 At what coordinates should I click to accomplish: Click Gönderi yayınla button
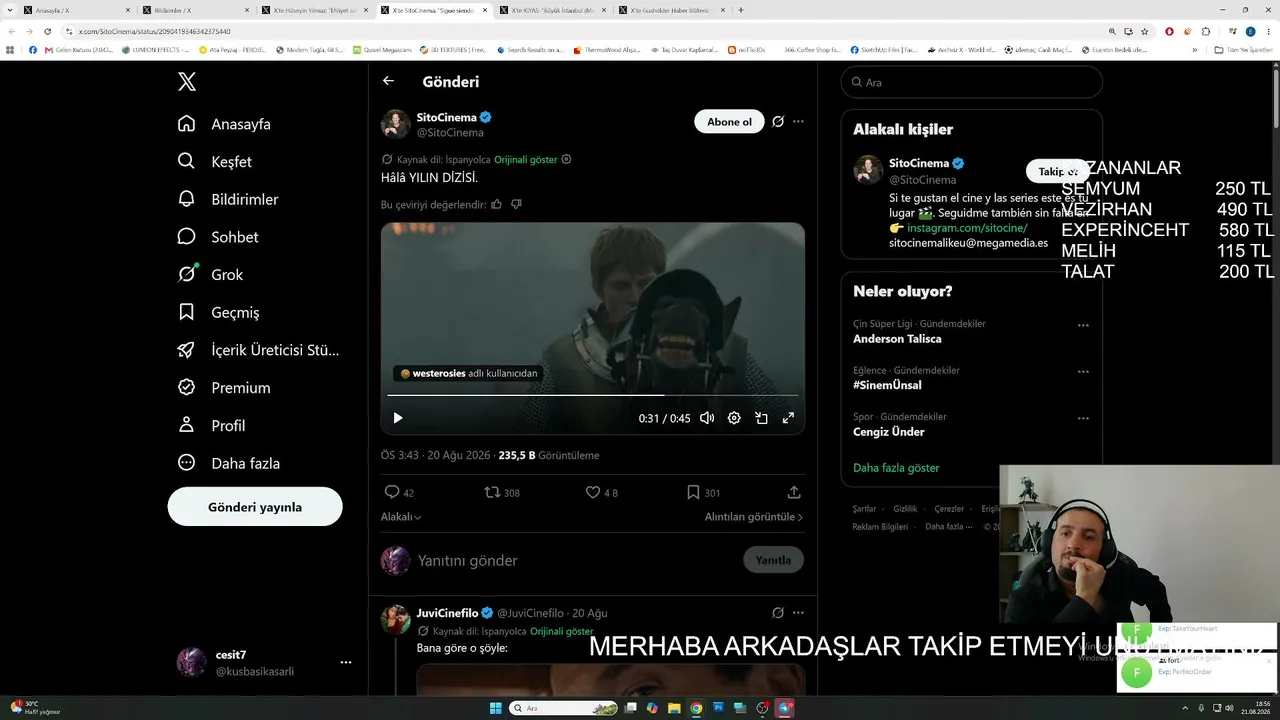(255, 507)
